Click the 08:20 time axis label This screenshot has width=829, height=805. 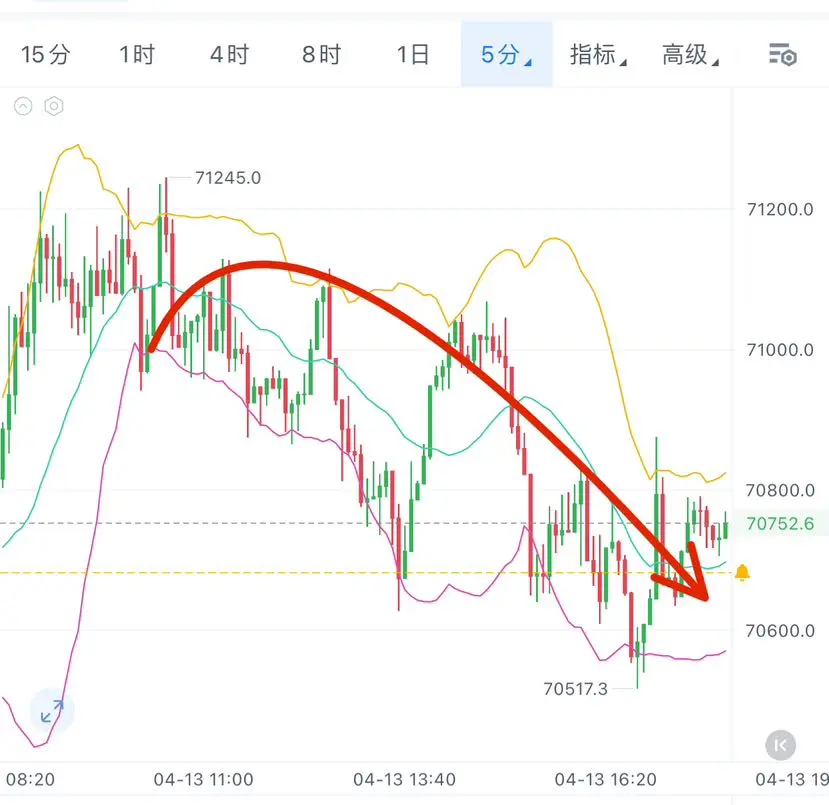pyautogui.click(x=30, y=780)
